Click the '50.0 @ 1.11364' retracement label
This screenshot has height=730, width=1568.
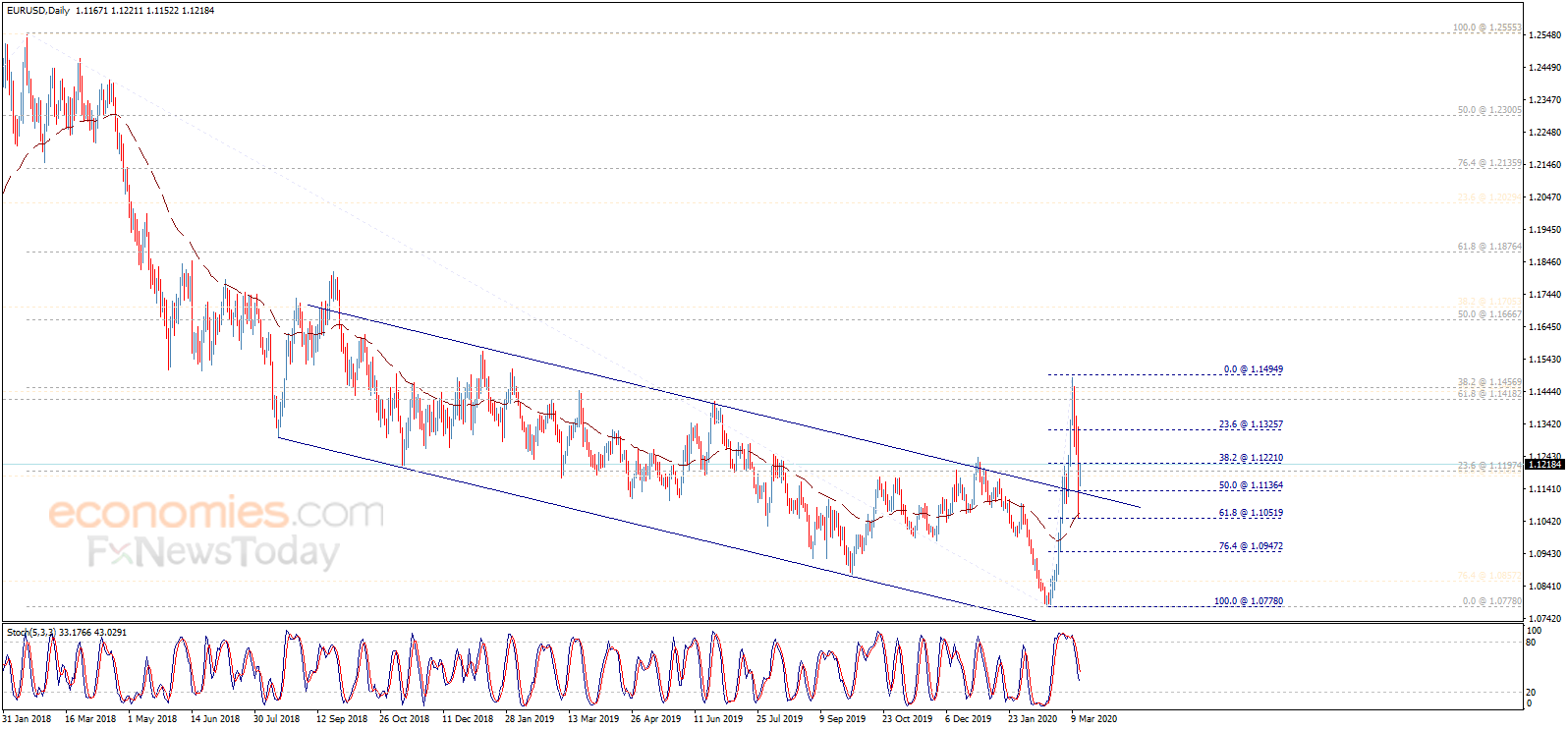(1251, 485)
